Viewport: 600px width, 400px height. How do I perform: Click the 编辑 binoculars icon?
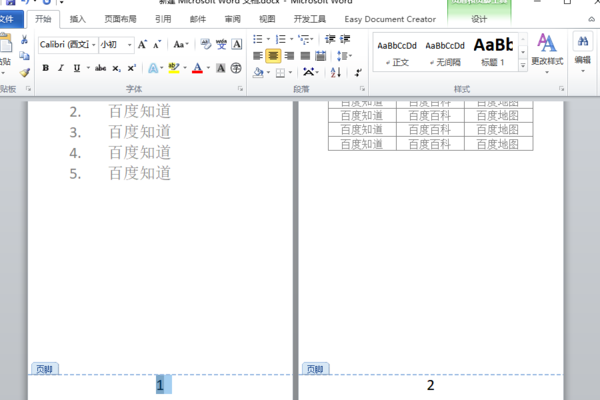point(583,41)
